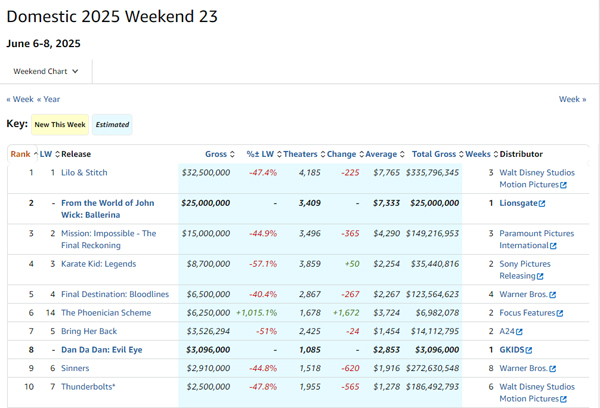The height and width of the screenshot is (408, 600).
Task: Click A24 distributor link
Action: pyautogui.click(x=507, y=331)
